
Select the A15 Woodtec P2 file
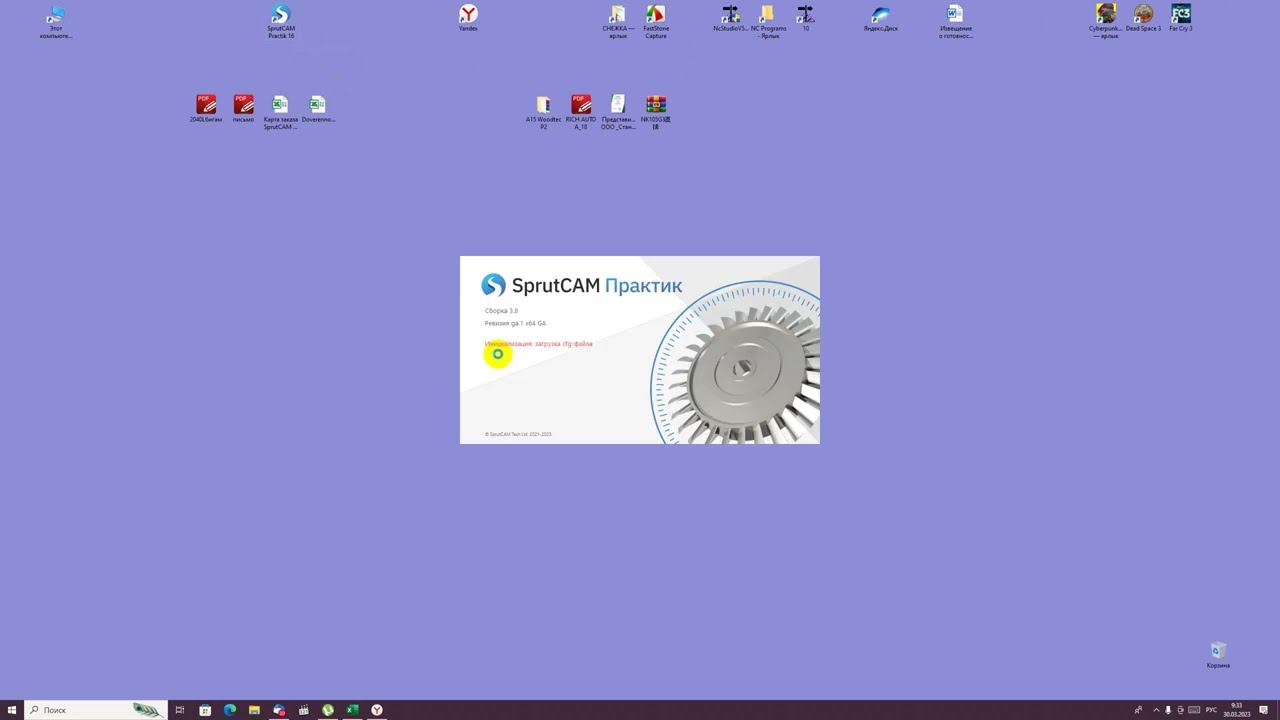click(543, 112)
